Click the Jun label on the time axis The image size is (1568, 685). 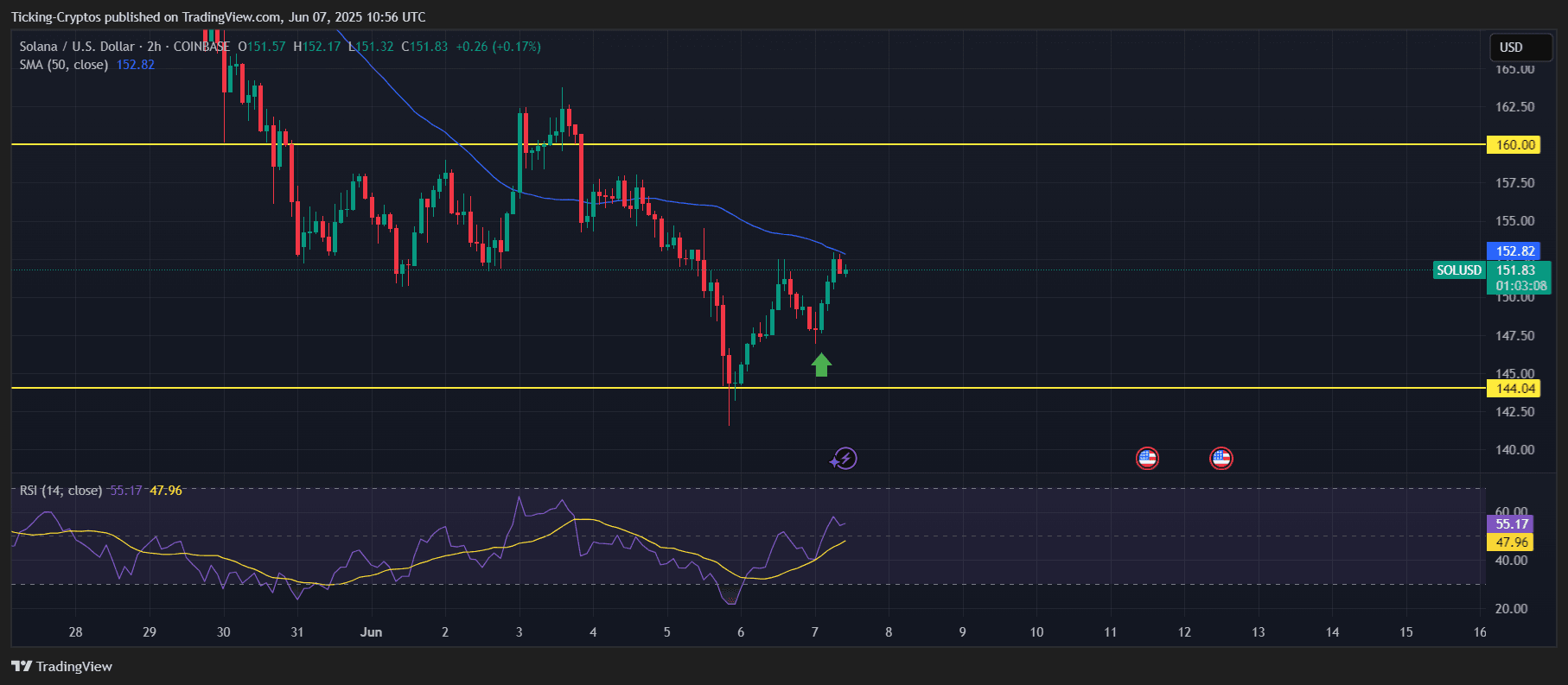pyautogui.click(x=371, y=632)
